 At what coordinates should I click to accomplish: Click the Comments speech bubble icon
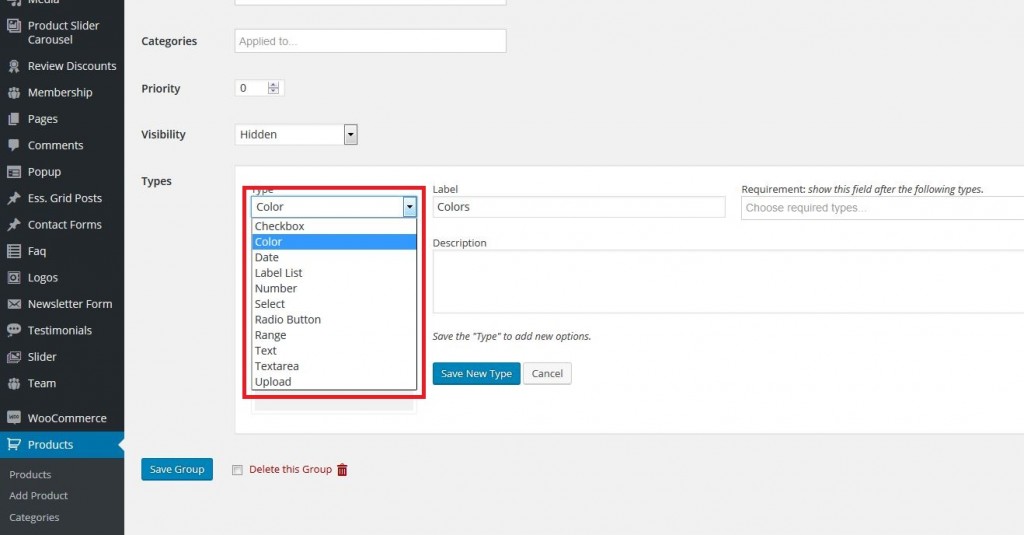click(14, 146)
